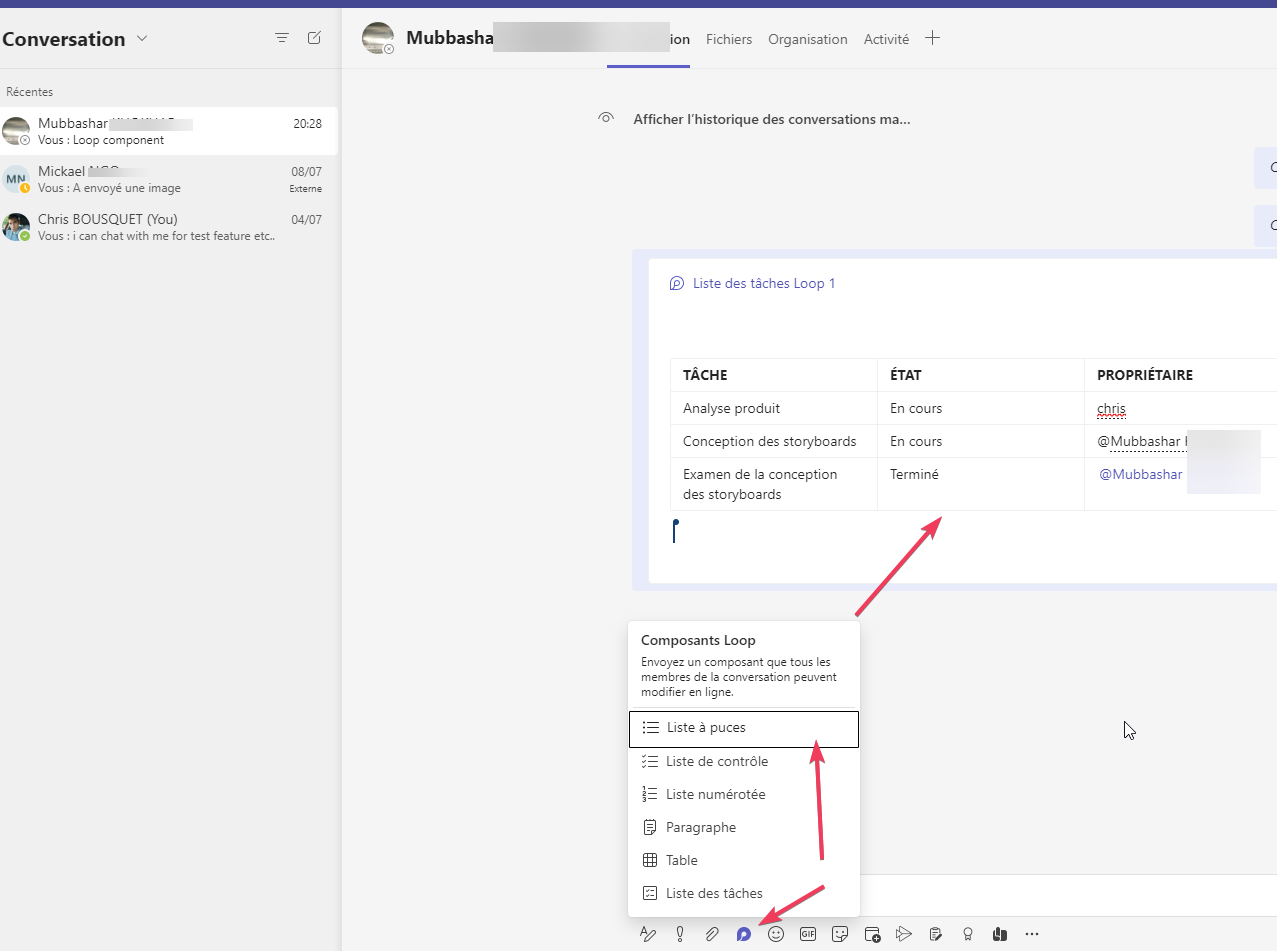
Task: Click the dark stacked-blocks app icon
Action: coord(1000,934)
